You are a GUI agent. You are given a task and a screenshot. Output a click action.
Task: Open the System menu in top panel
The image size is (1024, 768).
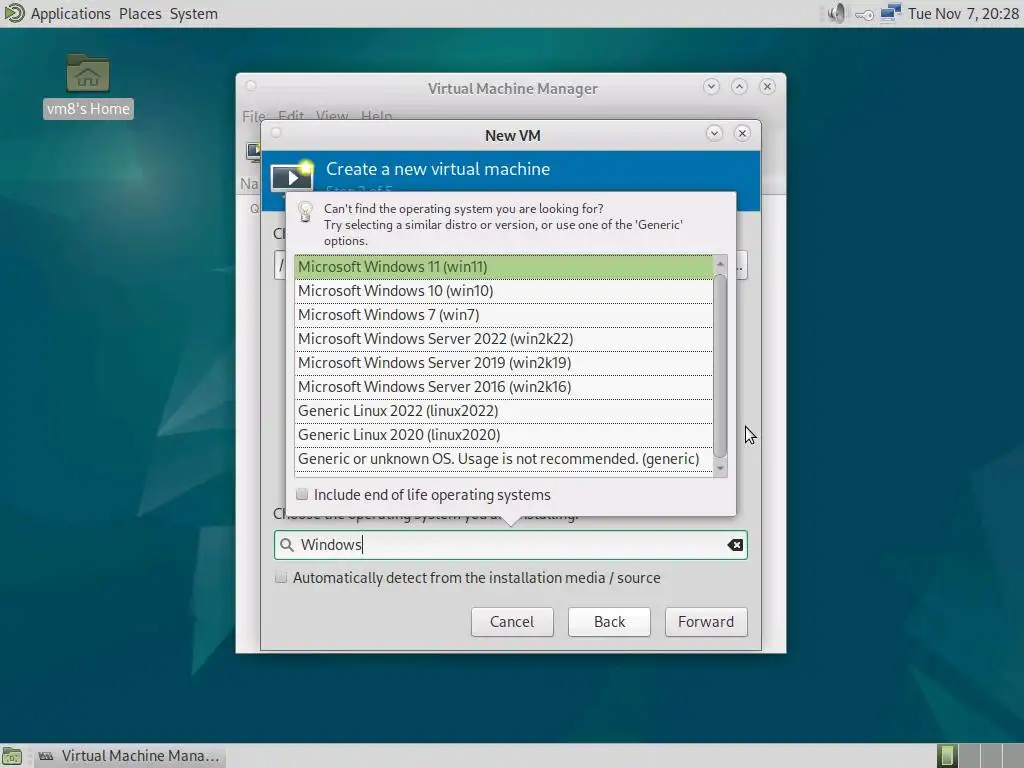(193, 14)
